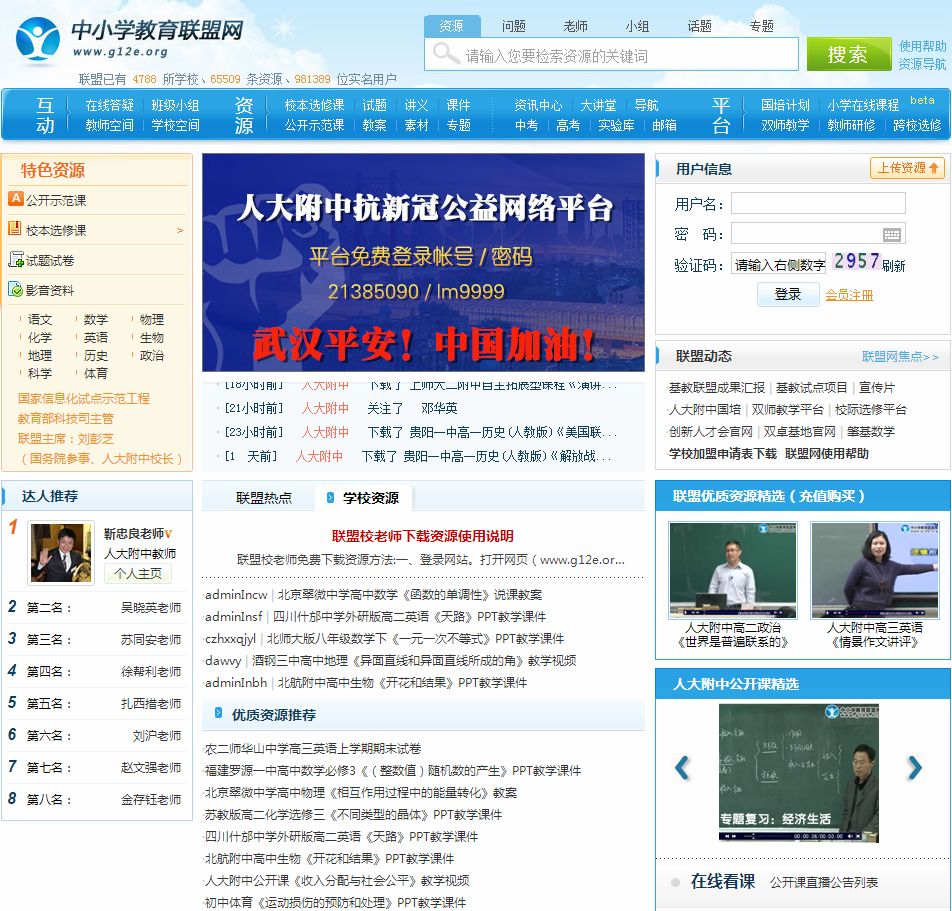Focus the 验证码 input field
952x911 pixels.
(778, 263)
